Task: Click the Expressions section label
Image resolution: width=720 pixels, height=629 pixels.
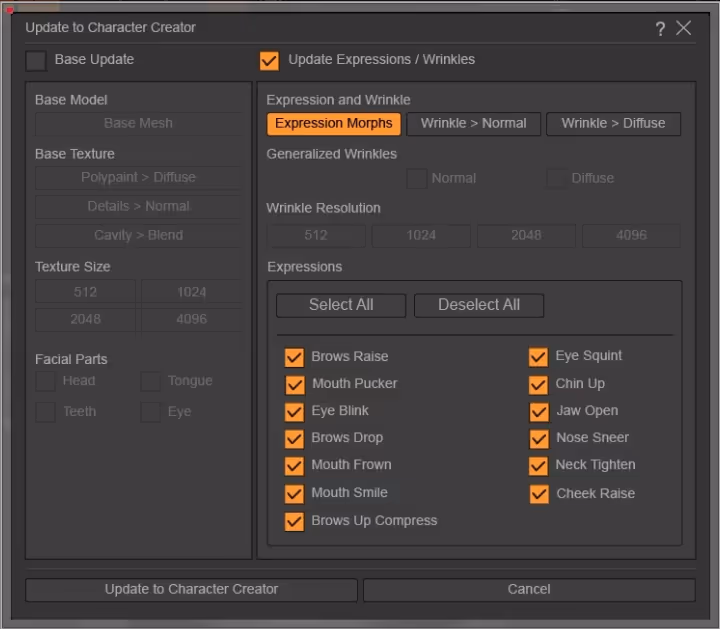Action: point(304,267)
